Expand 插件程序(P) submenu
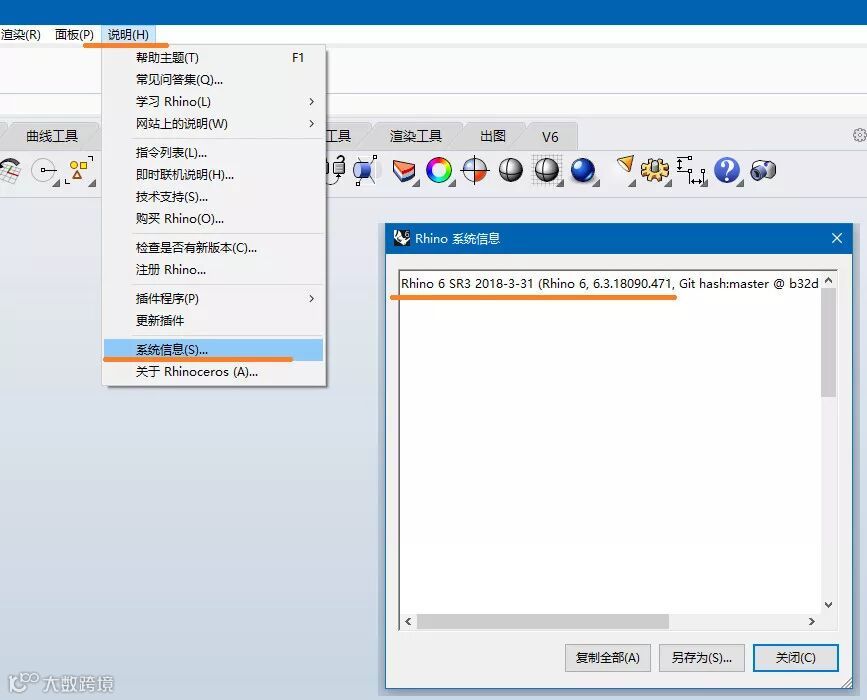 pos(214,299)
